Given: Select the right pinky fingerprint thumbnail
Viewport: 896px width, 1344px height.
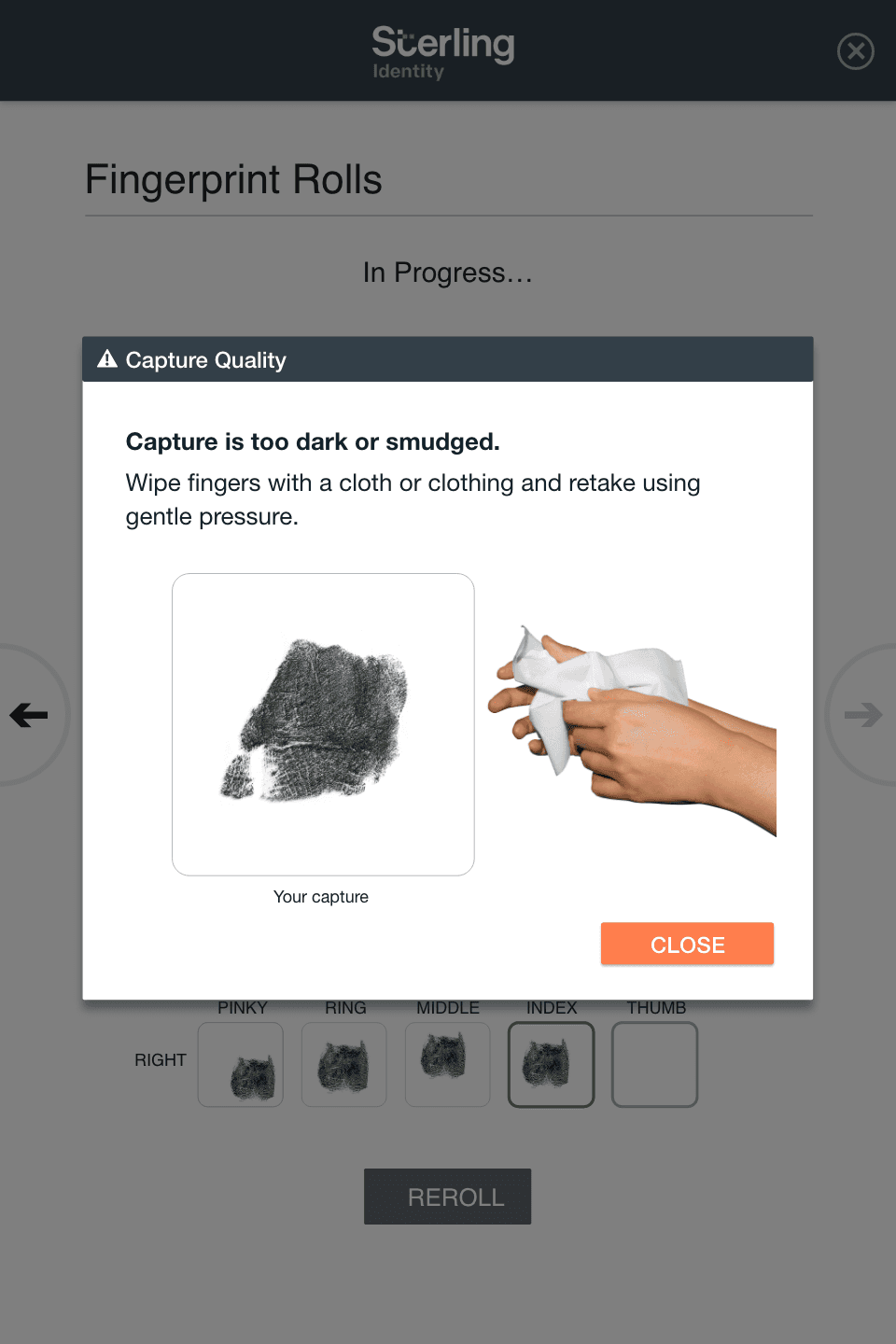Looking at the screenshot, I should coord(241,1065).
